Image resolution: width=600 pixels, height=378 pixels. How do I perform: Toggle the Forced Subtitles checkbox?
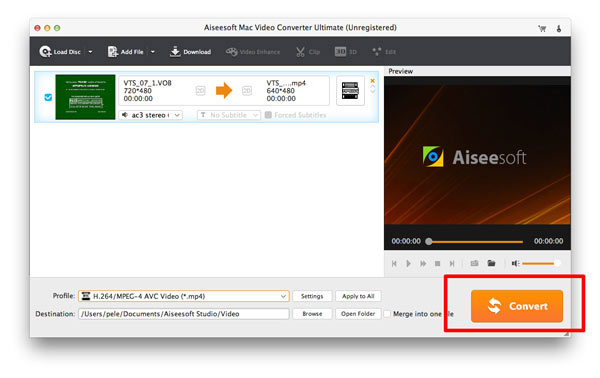click(x=268, y=115)
